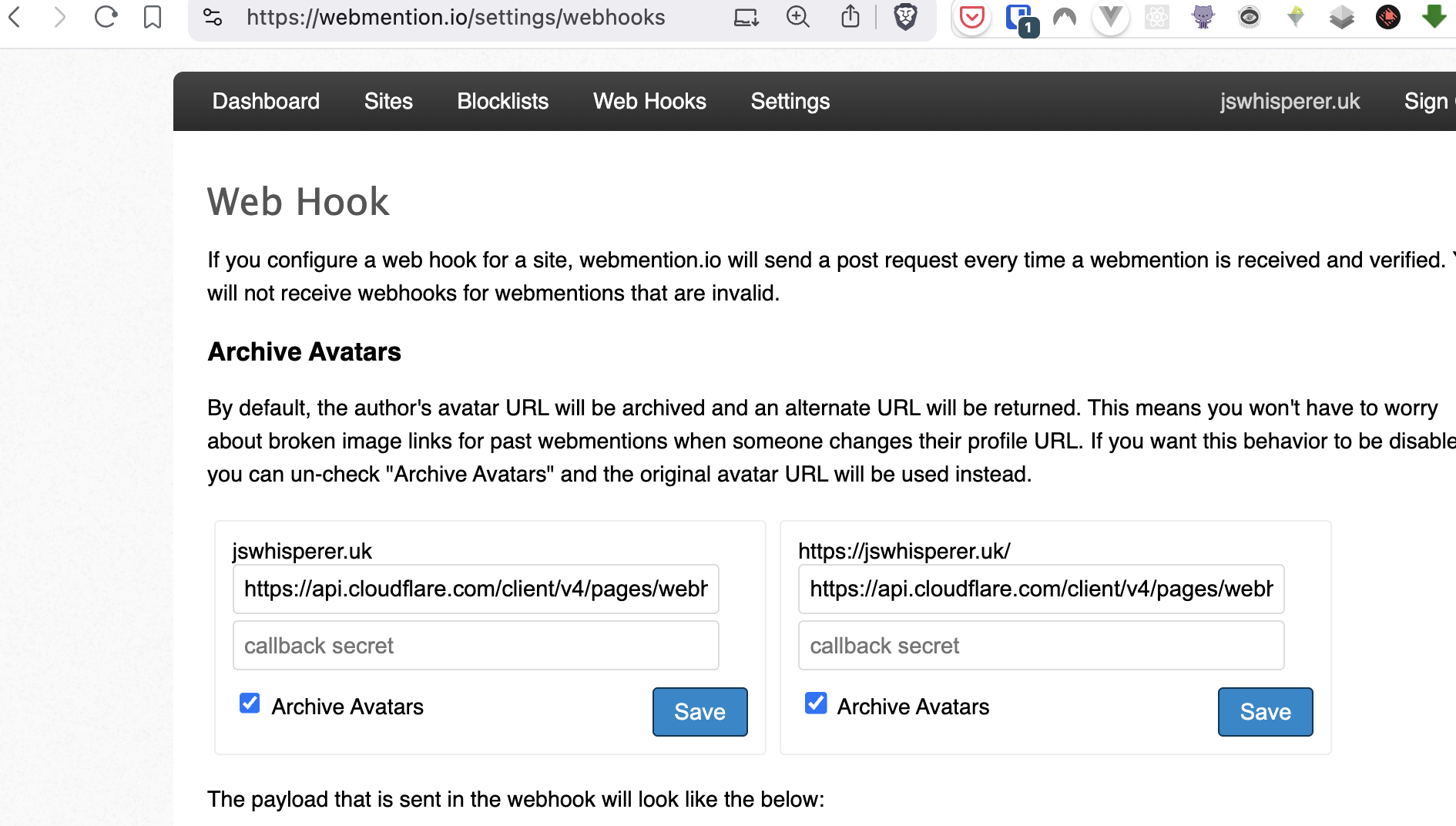
Task: Open the Settings menu item
Action: tap(790, 101)
